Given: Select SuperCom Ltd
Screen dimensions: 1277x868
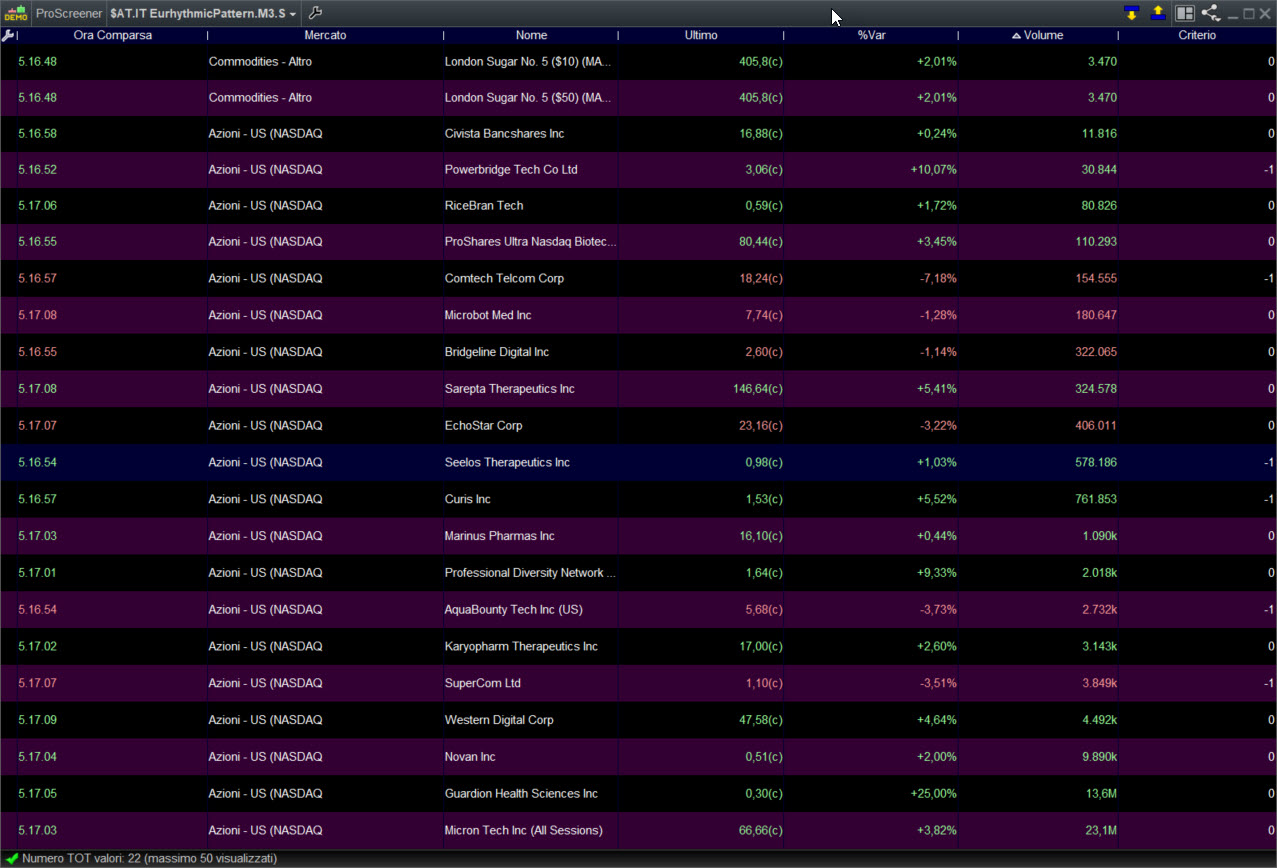Looking at the screenshot, I should pyautogui.click(x=483, y=684).
